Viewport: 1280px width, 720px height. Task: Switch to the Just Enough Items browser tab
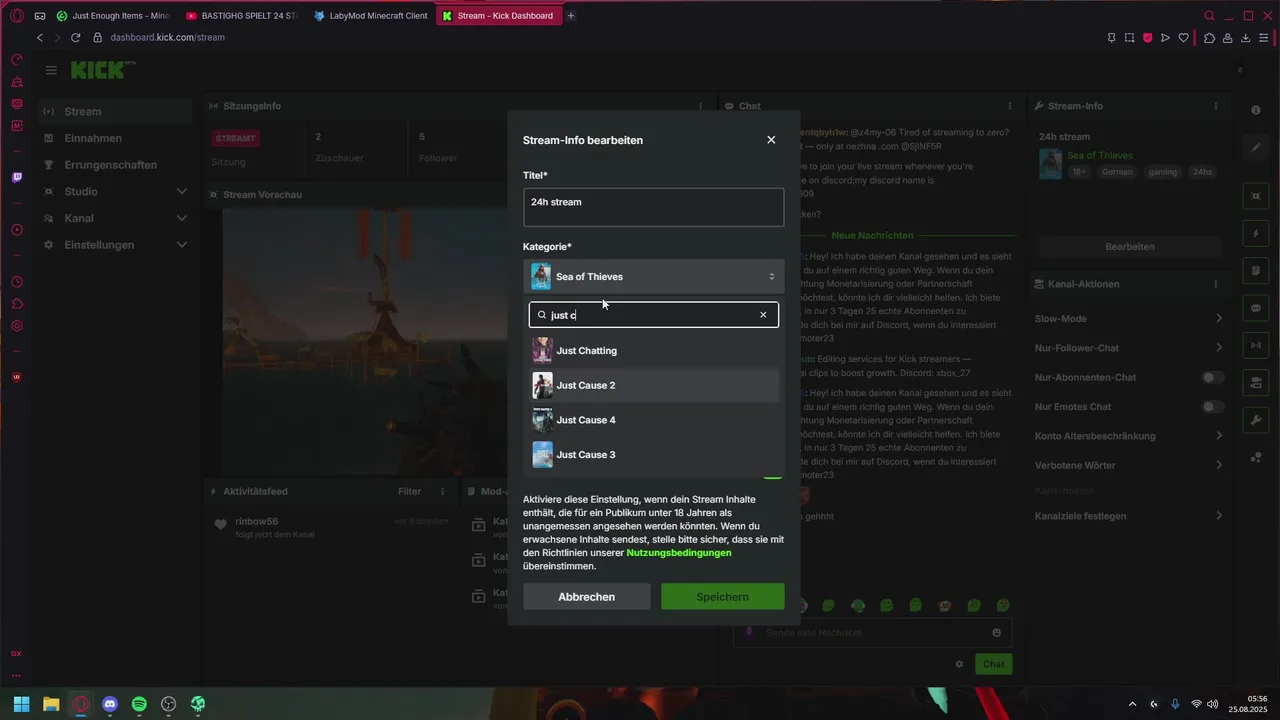pos(113,16)
